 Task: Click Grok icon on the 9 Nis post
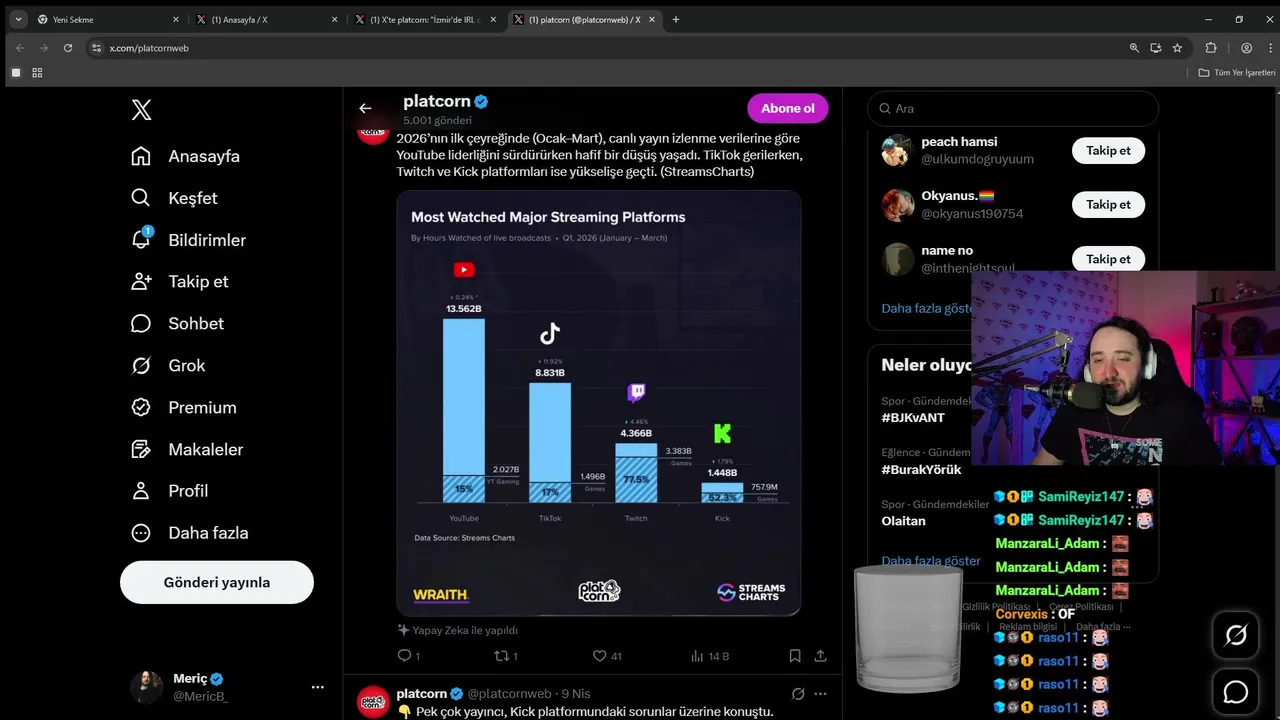(x=798, y=694)
